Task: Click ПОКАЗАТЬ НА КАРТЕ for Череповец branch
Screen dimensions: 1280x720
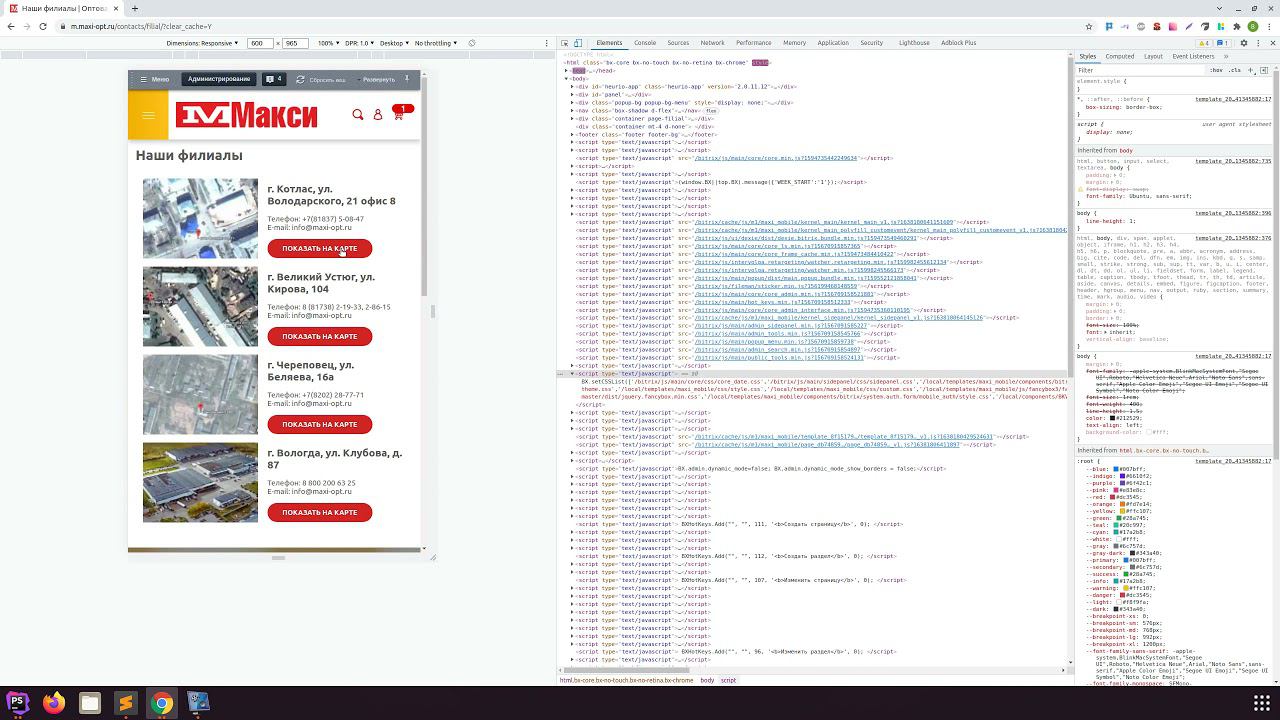Action: [320, 424]
